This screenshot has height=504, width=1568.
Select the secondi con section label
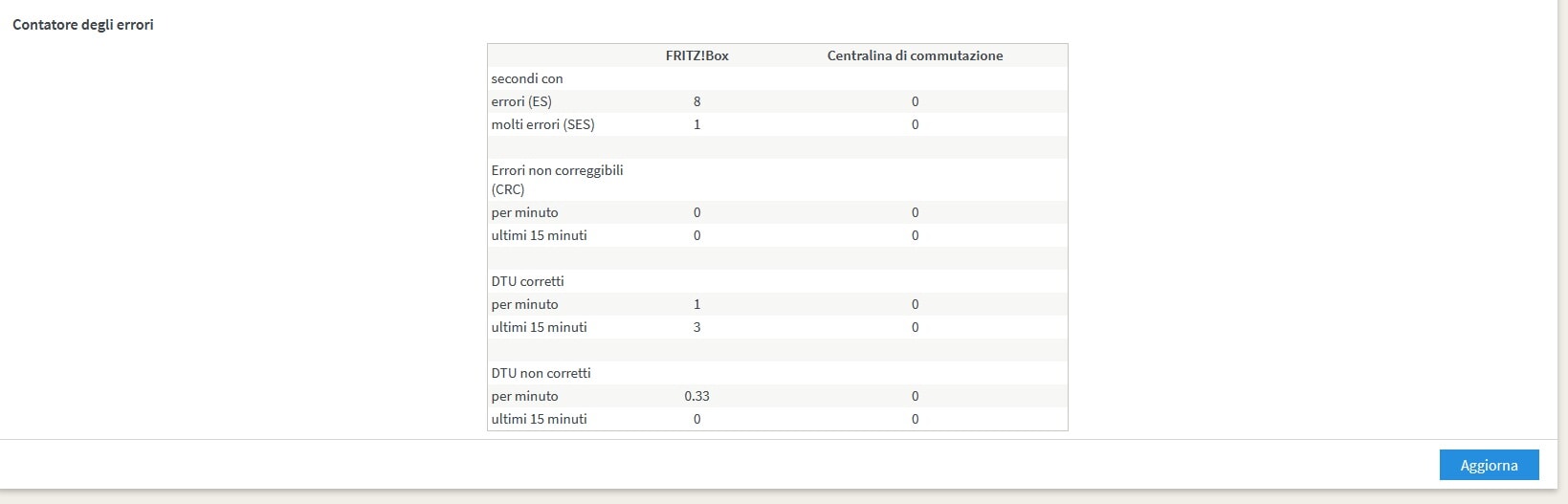527,78
